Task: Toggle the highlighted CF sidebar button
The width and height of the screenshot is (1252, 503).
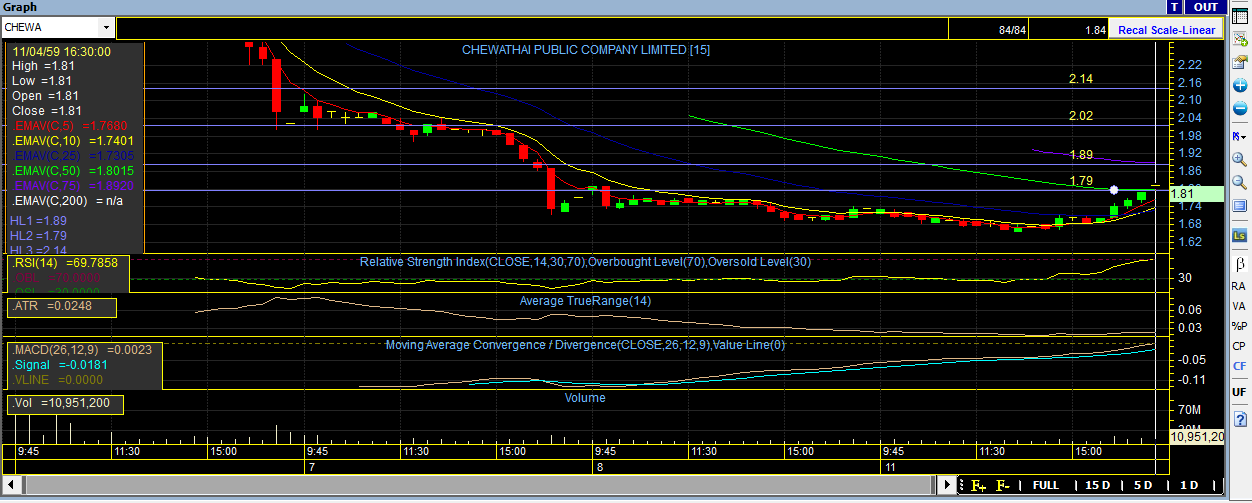Action: 1239,366
